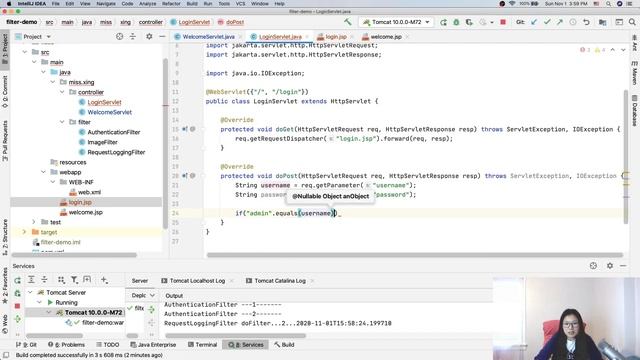Select web.xml in the Project tree
Screen dimensions: 640x360
[89, 192]
